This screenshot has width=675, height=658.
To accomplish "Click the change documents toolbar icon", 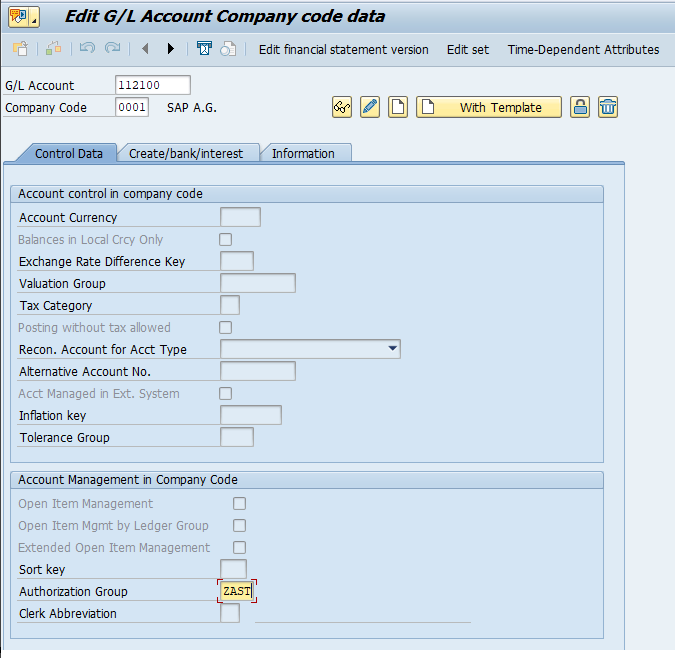I will (228, 49).
